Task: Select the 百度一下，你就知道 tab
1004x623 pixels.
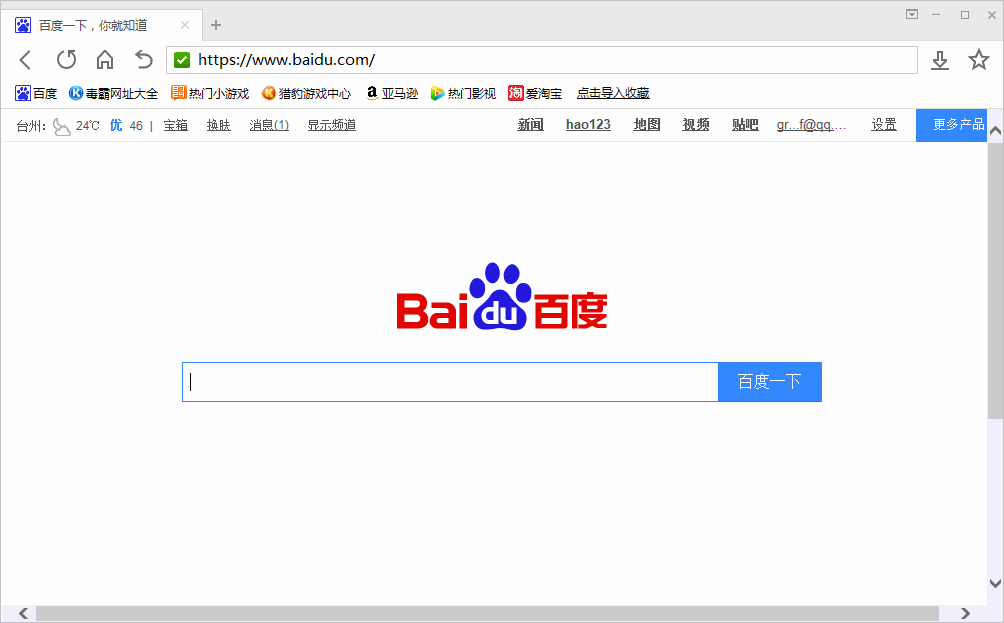Action: coord(102,25)
